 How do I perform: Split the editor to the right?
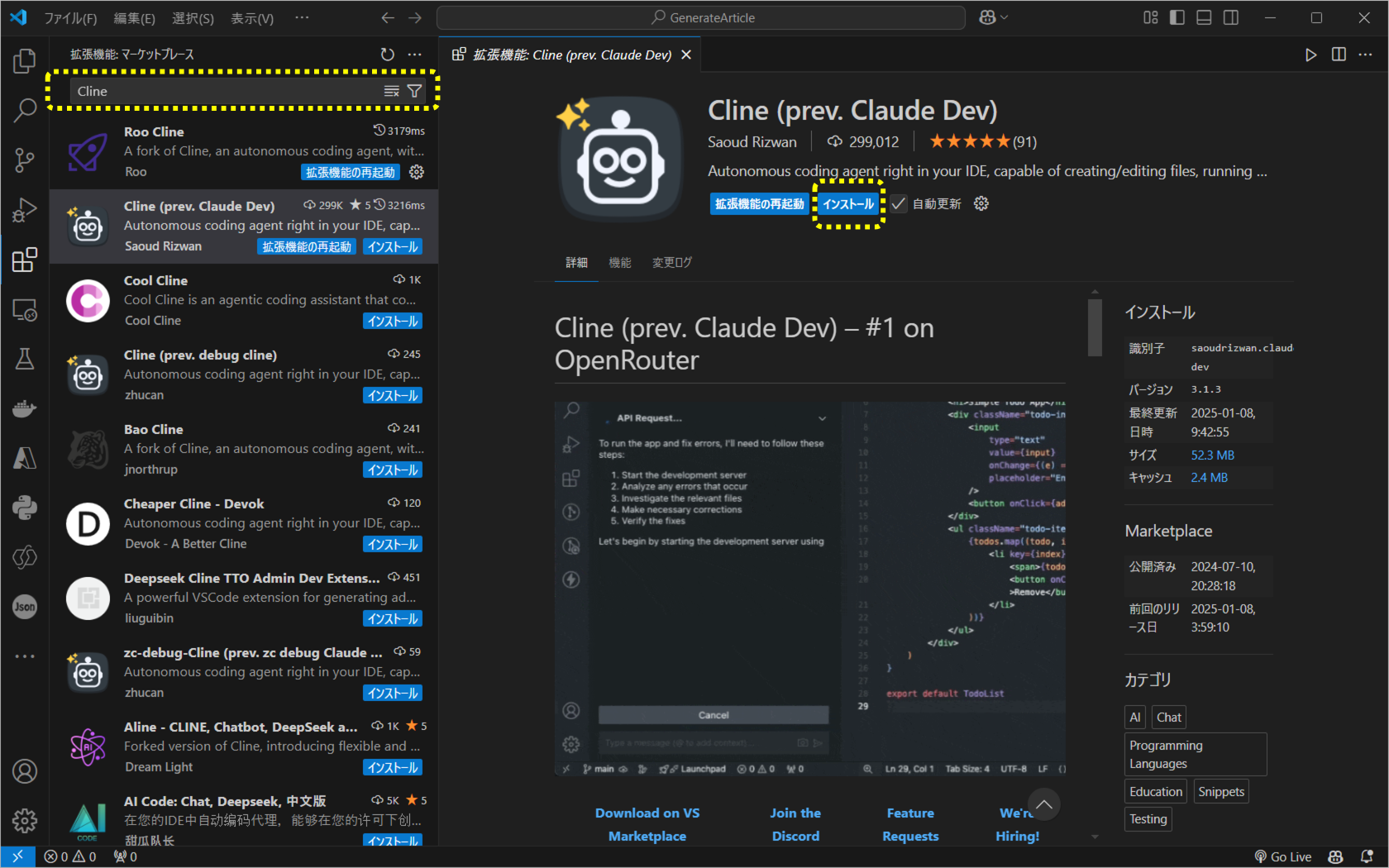(1339, 55)
